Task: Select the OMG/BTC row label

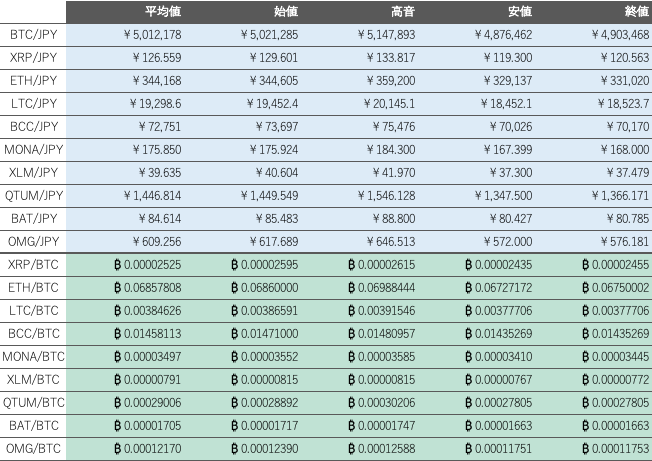Action: (x=34, y=448)
